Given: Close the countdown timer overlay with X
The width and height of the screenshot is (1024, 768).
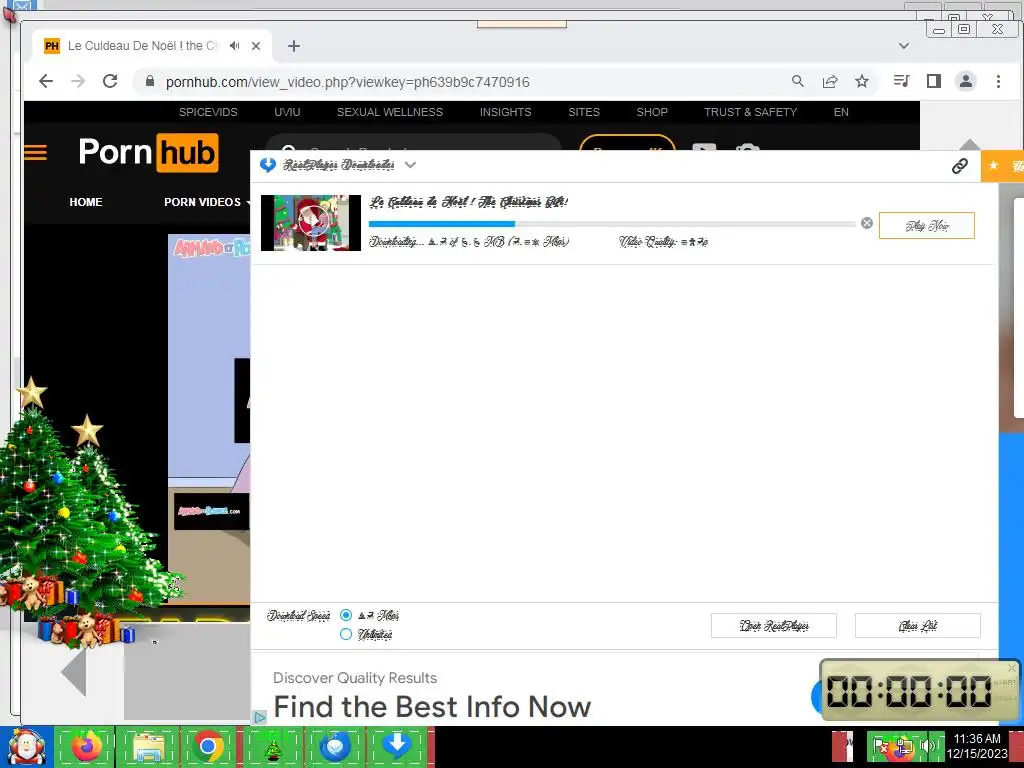Looking at the screenshot, I should tap(1012, 668).
